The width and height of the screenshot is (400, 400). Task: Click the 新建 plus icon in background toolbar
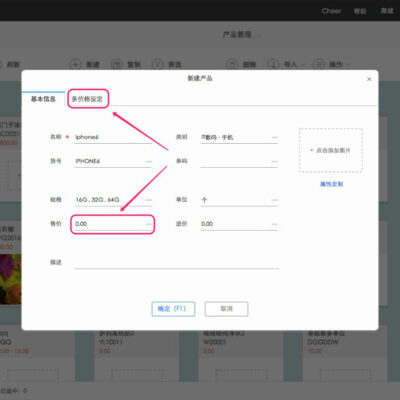pos(75,64)
